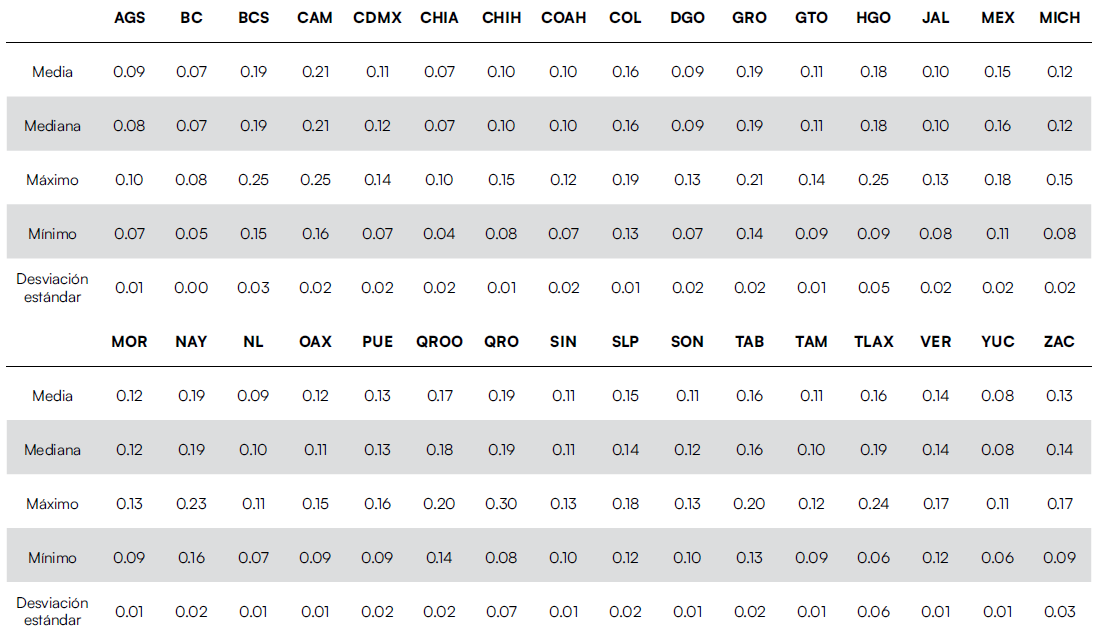Screen dimensions: 1097x632
Task: Select the Mediana value for TLAX
Action: tap(873, 450)
